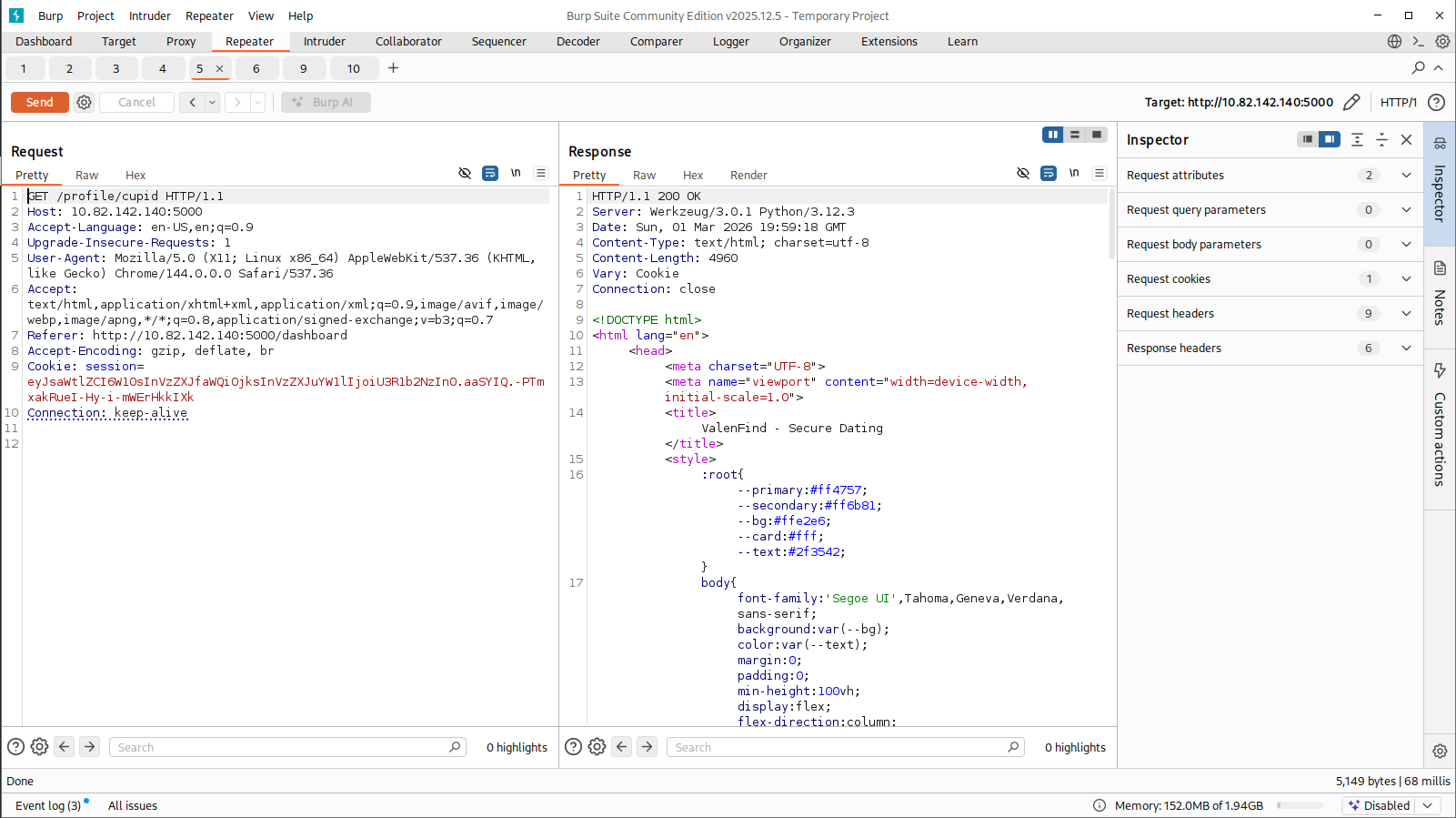Open Repeater send settings gear
The image size is (1456, 818).
pos(85,102)
